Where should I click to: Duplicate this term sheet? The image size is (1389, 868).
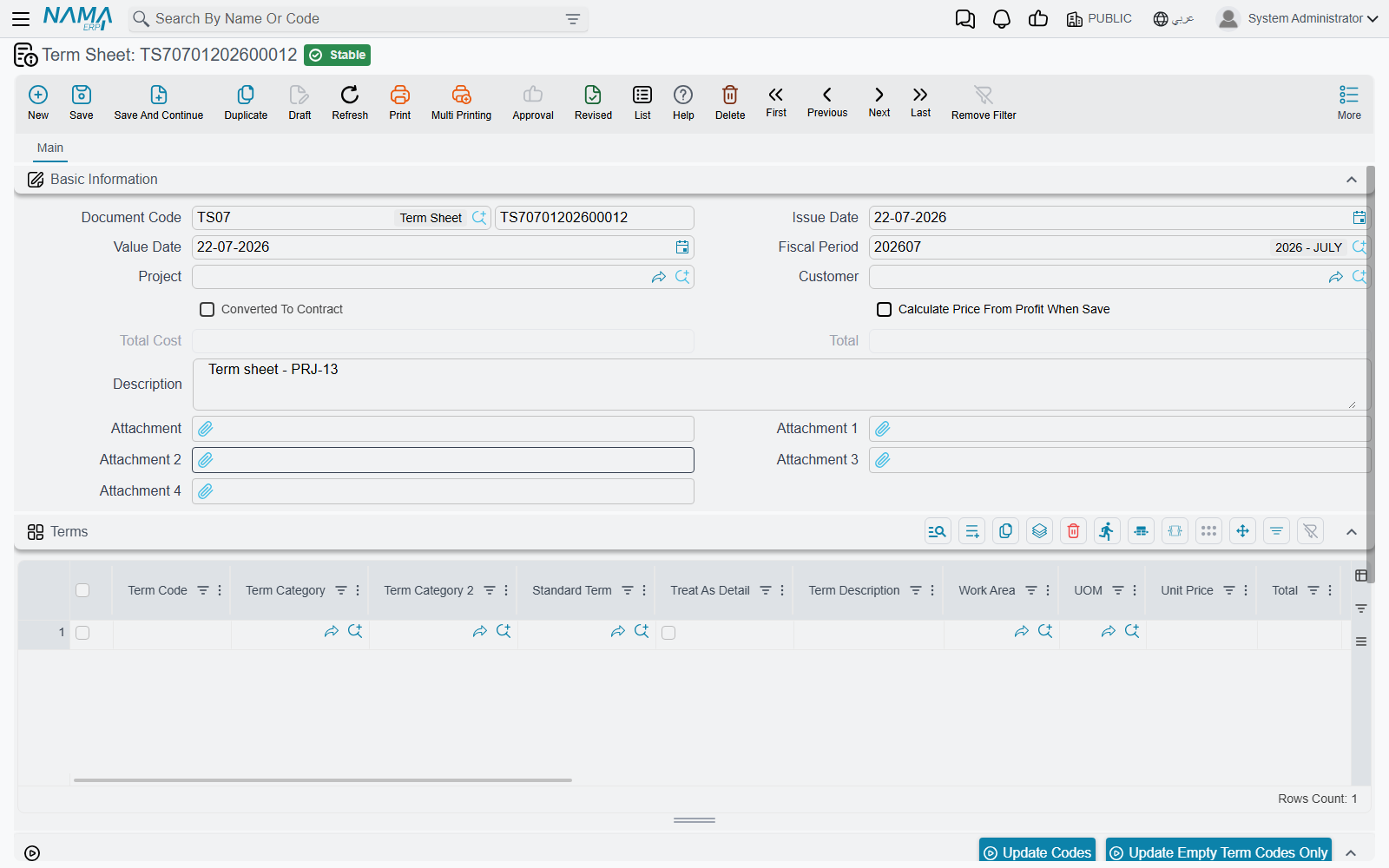point(246,102)
